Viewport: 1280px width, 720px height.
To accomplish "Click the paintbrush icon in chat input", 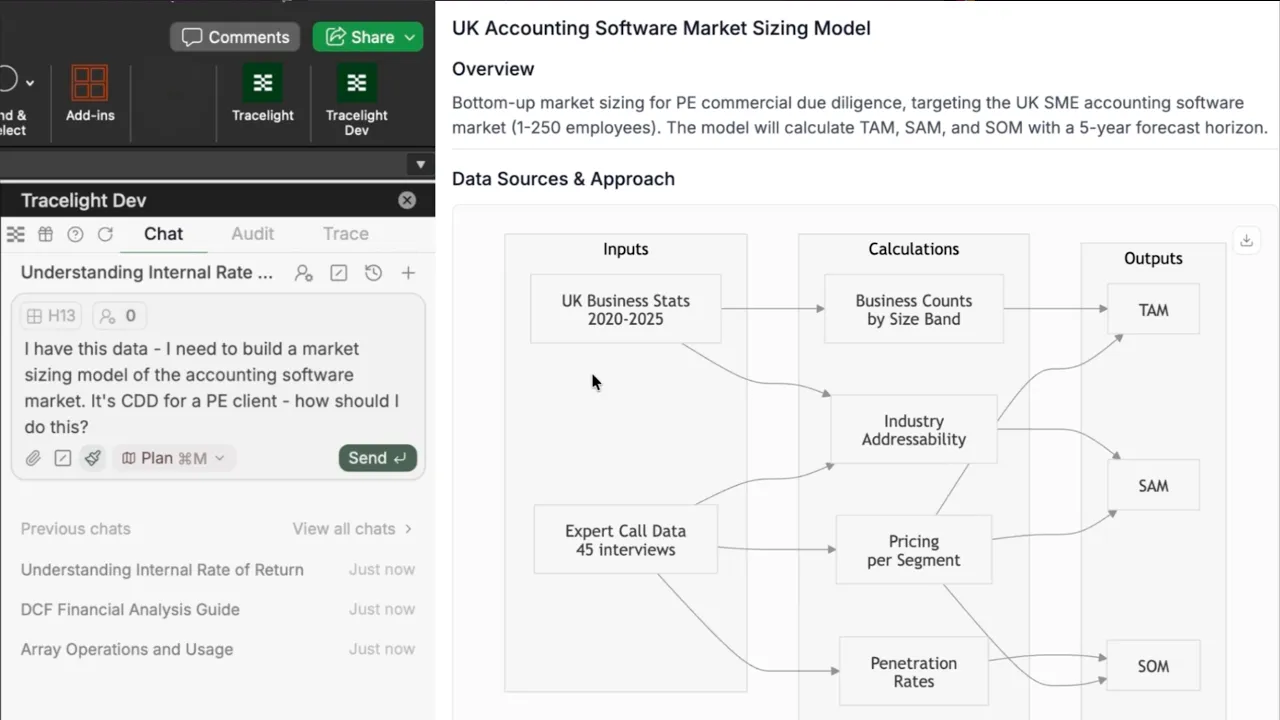I will click(92, 458).
